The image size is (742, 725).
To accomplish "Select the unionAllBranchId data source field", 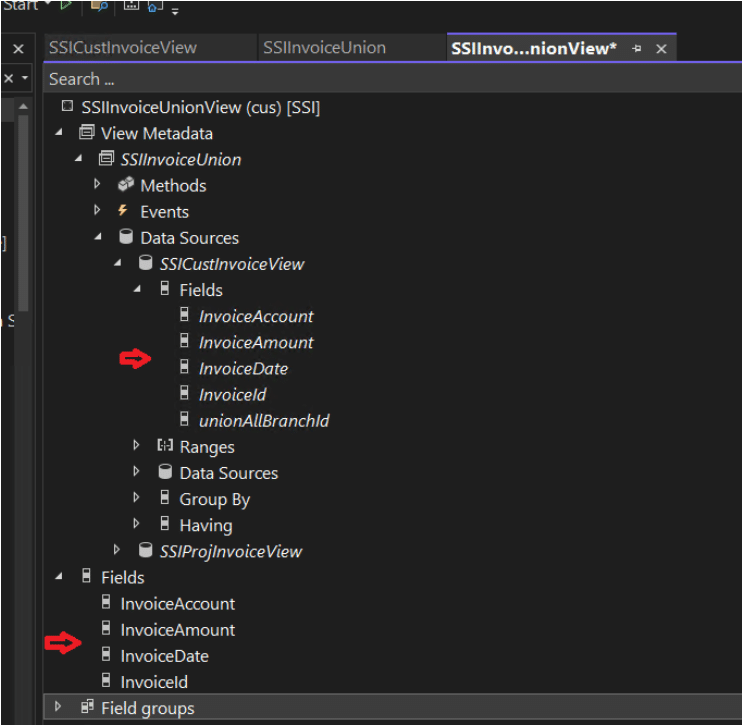I will point(264,421).
